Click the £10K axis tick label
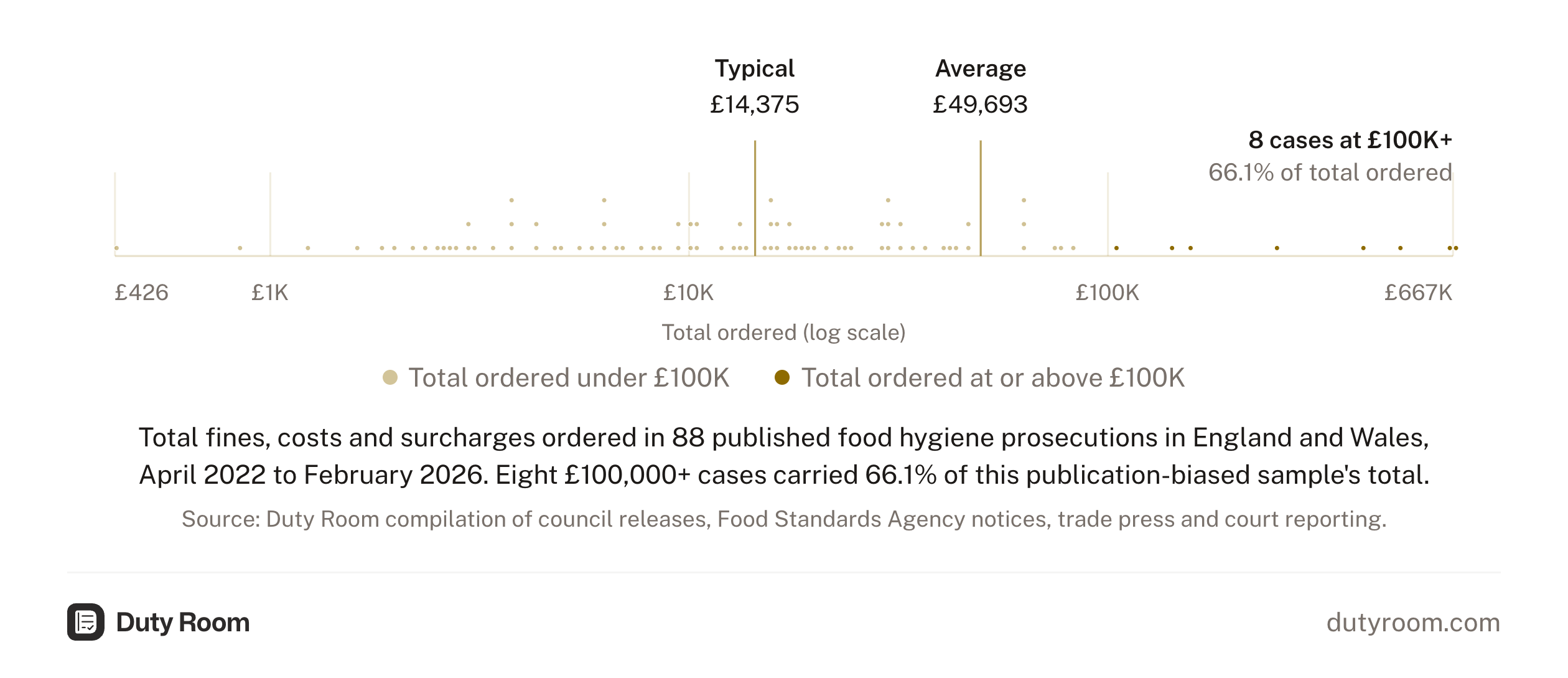1568x678 pixels. 688,293
